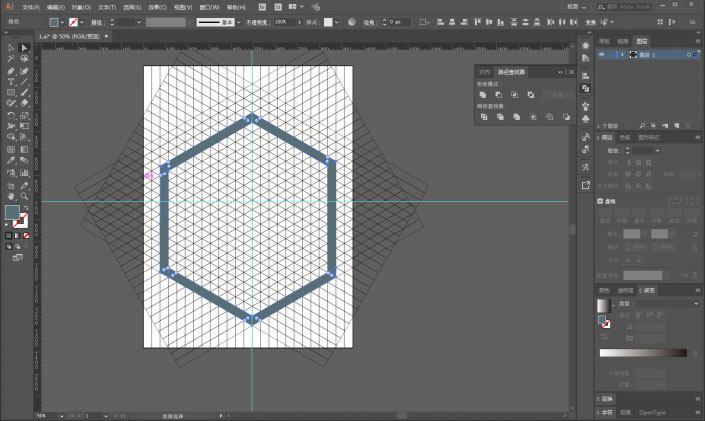The height and width of the screenshot is (421, 705).
Task: Click Vertical Align Top in control bar
Action: [x=477, y=22]
